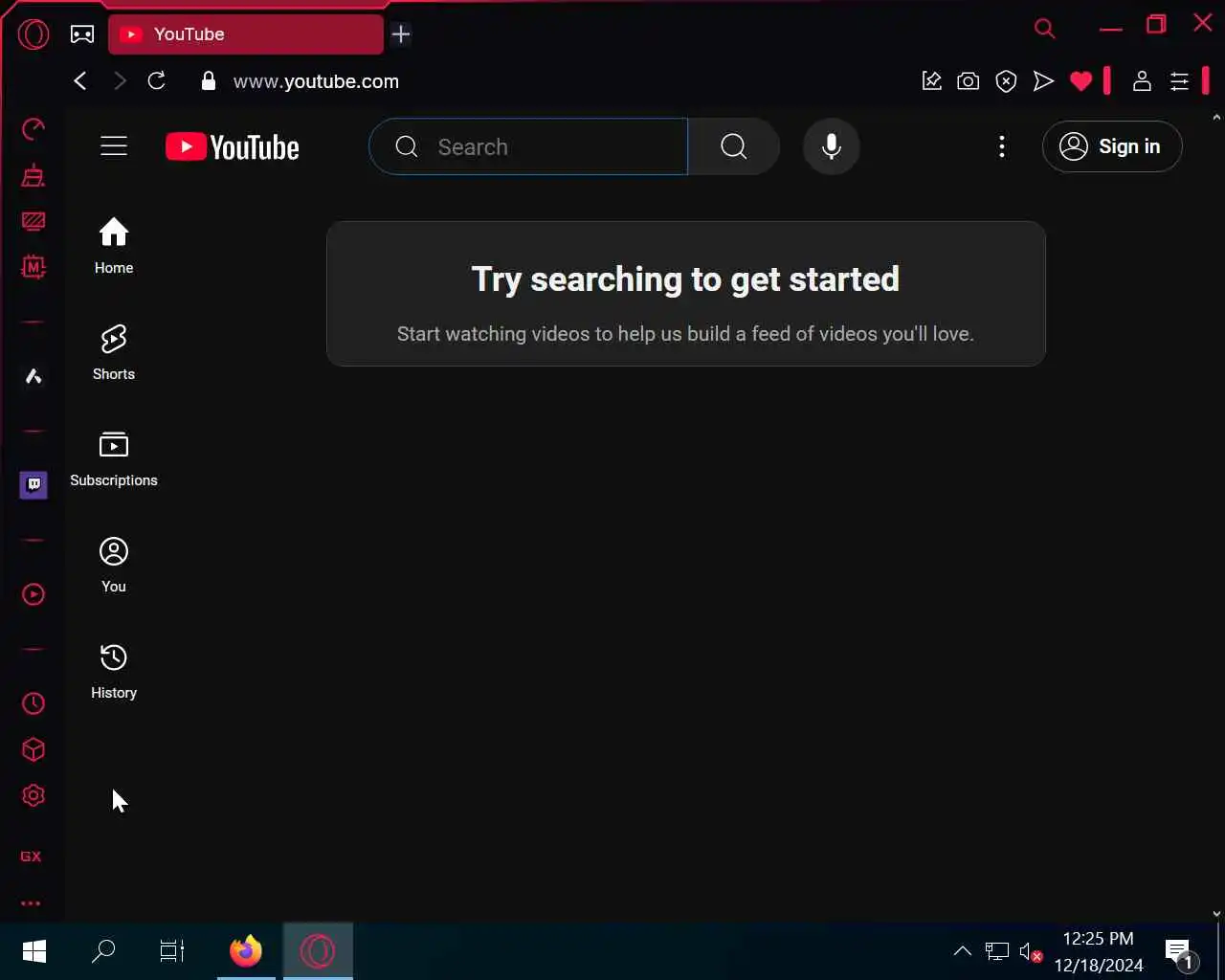1225x980 pixels.
Task: Open a new tab with plus button
Action: [x=401, y=34]
